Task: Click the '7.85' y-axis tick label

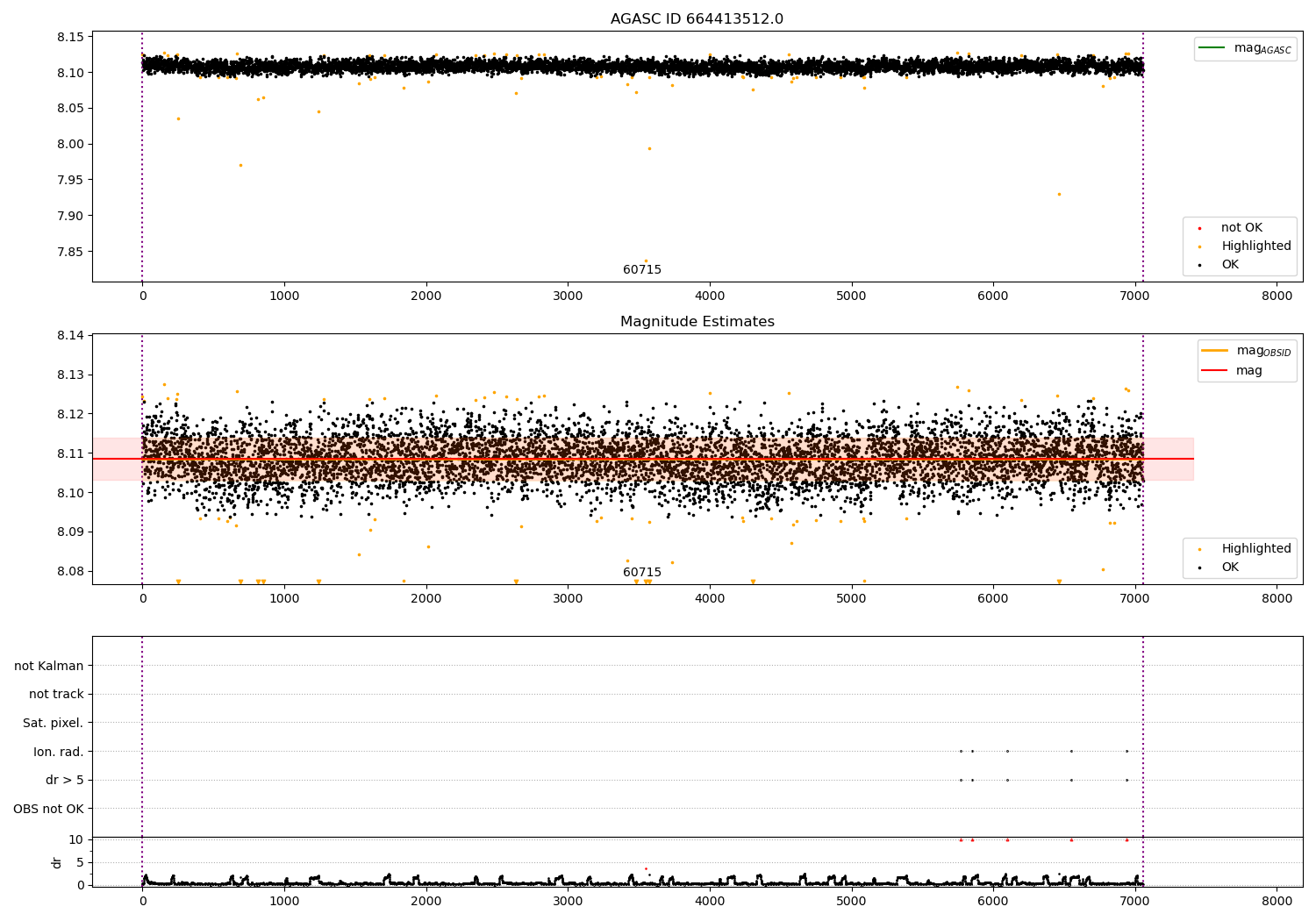Action: pos(71,252)
